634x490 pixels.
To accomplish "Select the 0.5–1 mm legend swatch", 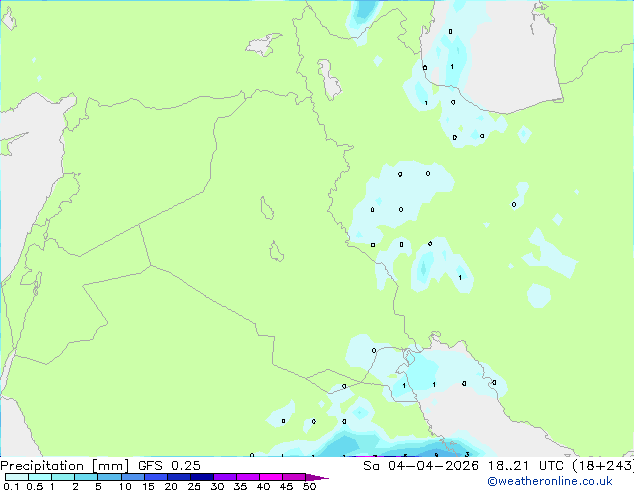I will tap(40, 477).
